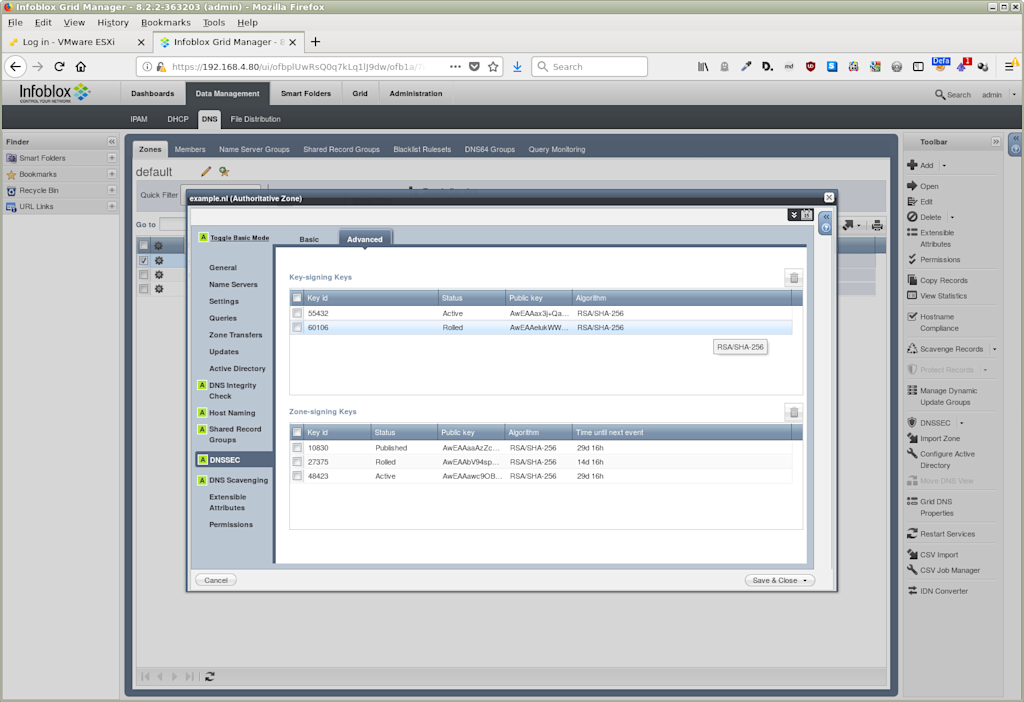Screen dimensions: 1024x702
Task: Open the Data Management tab
Action: 227,93
